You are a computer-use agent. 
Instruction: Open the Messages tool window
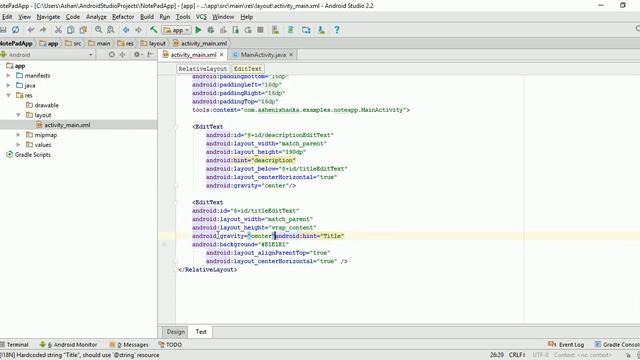coord(129,344)
